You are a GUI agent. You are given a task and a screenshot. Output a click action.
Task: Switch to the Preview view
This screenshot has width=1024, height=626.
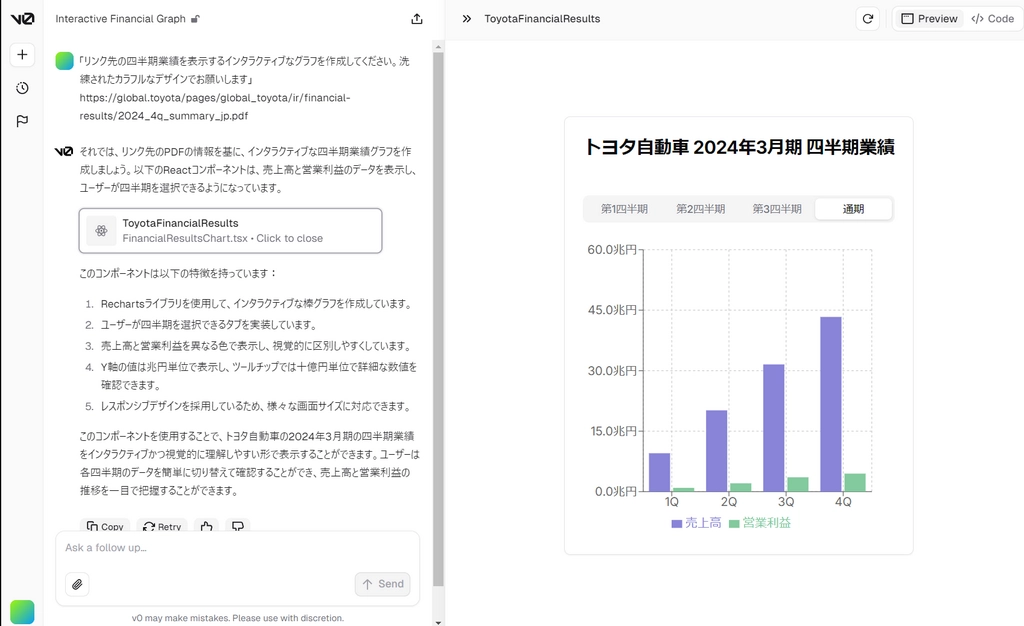[929, 19]
